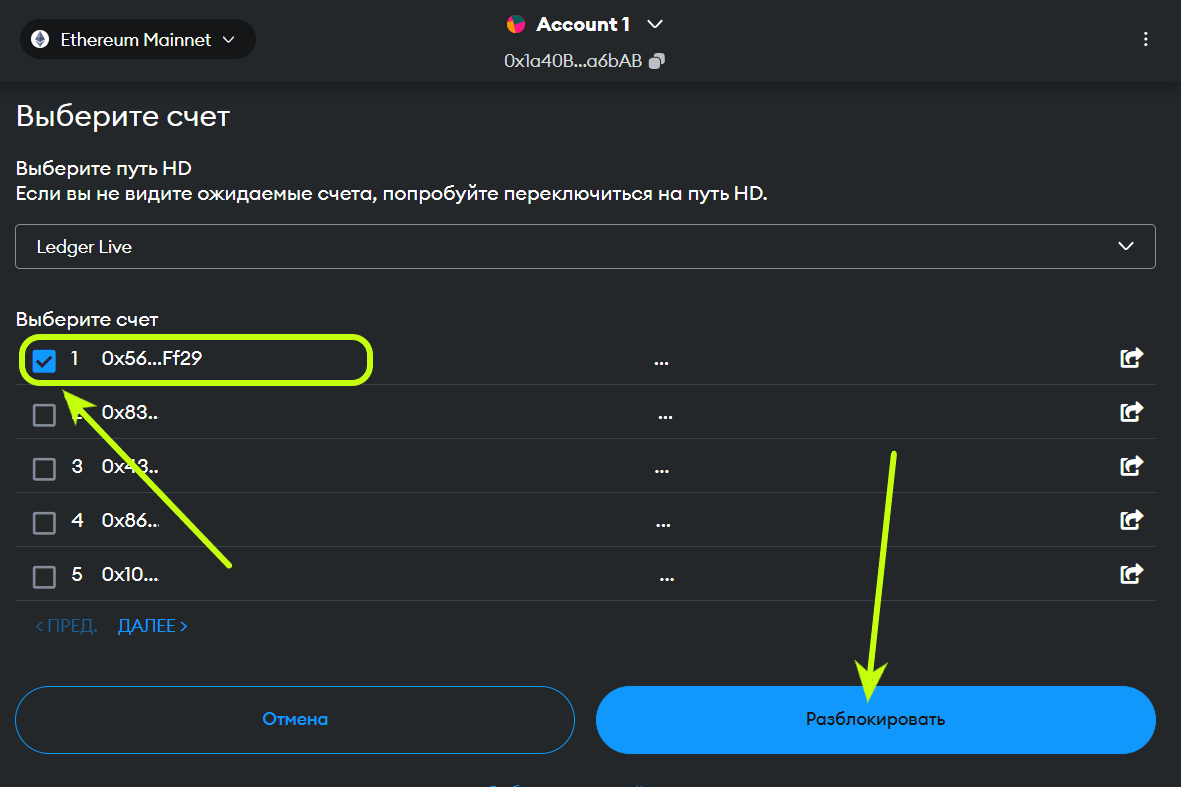
Task: Click the Account 1 avatar icon
Action: [x=516, y=25]
